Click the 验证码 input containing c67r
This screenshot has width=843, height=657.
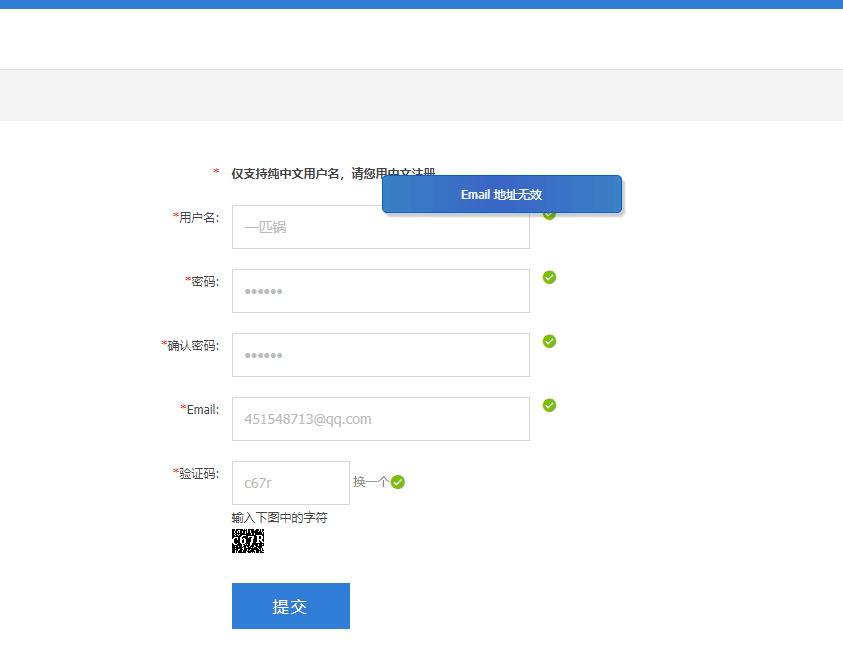click(290, 483)
